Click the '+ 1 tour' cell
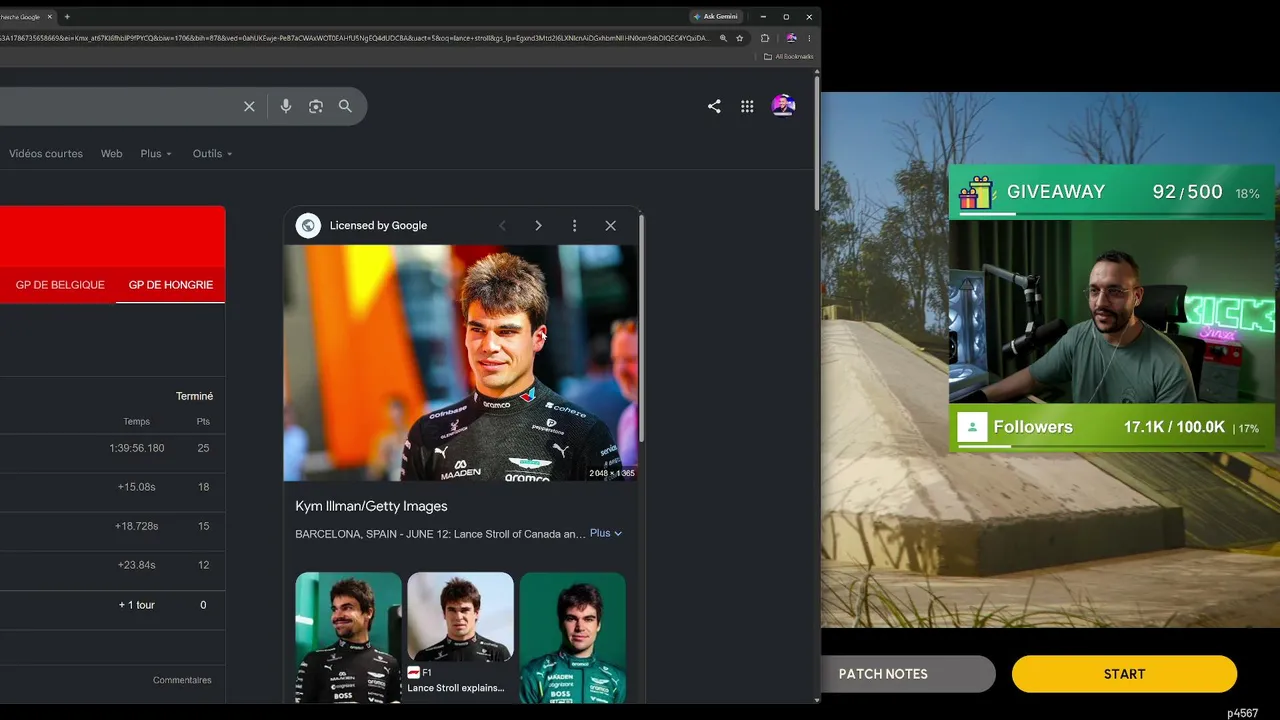The width and height of the screenshot is (1280, 720). 137,605
